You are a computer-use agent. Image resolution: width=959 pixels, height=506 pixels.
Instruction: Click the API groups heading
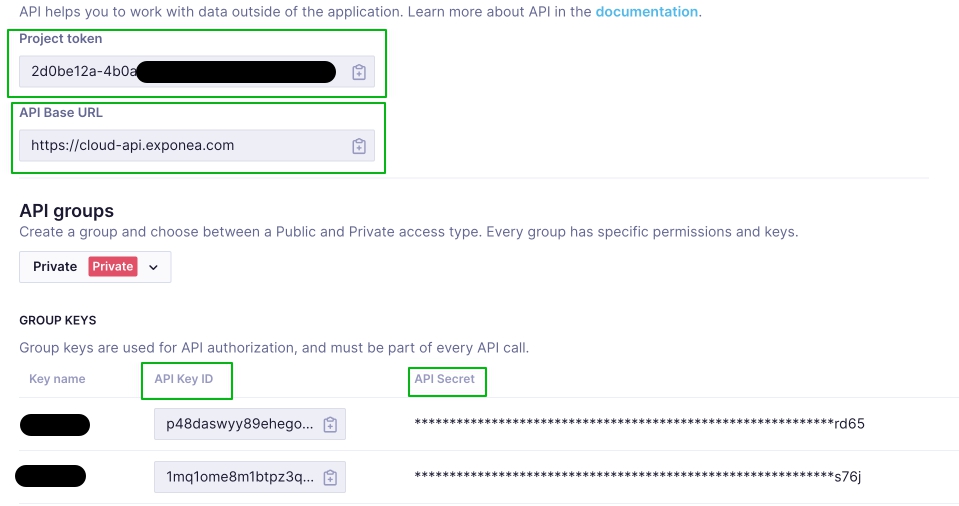click(x=67, y=210)
